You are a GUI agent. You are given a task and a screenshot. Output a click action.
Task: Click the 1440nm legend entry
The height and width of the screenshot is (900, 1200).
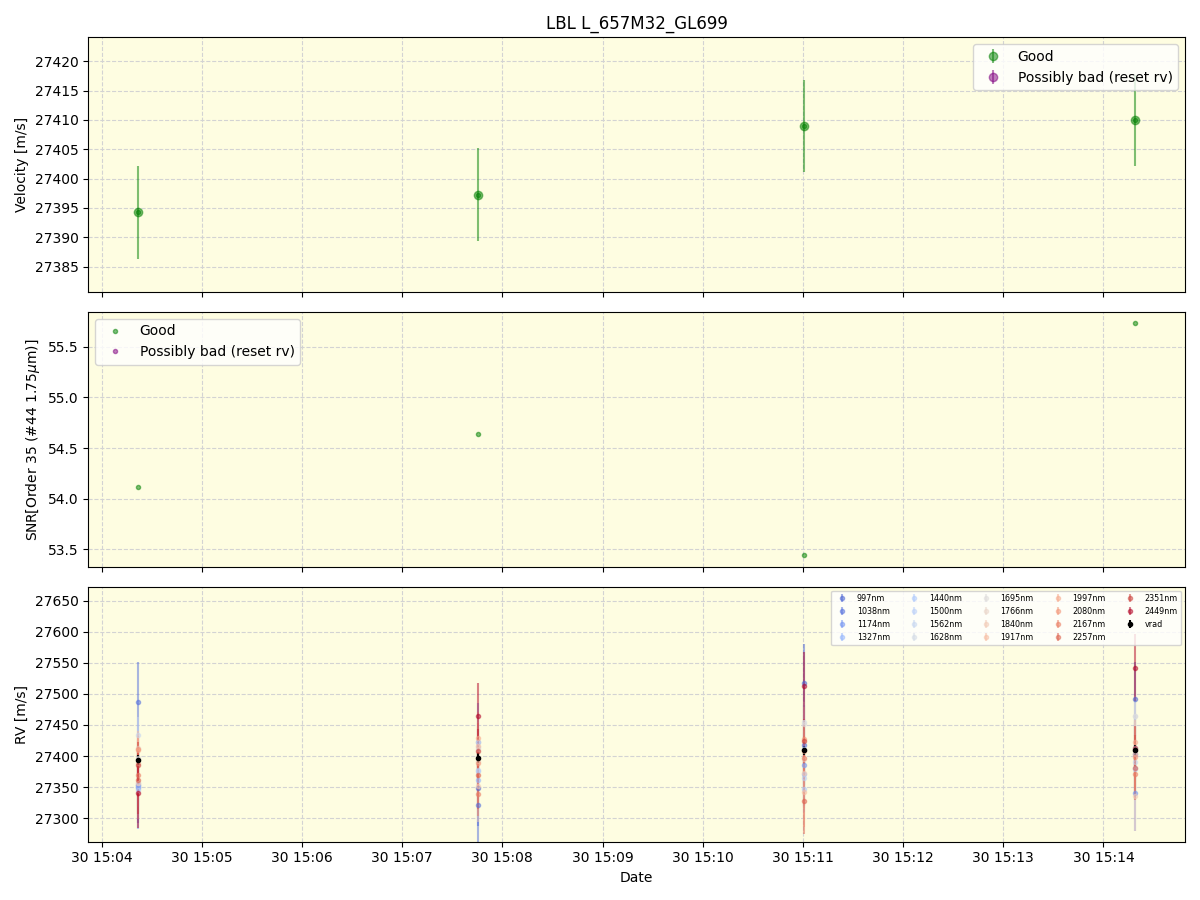(936, 598)
